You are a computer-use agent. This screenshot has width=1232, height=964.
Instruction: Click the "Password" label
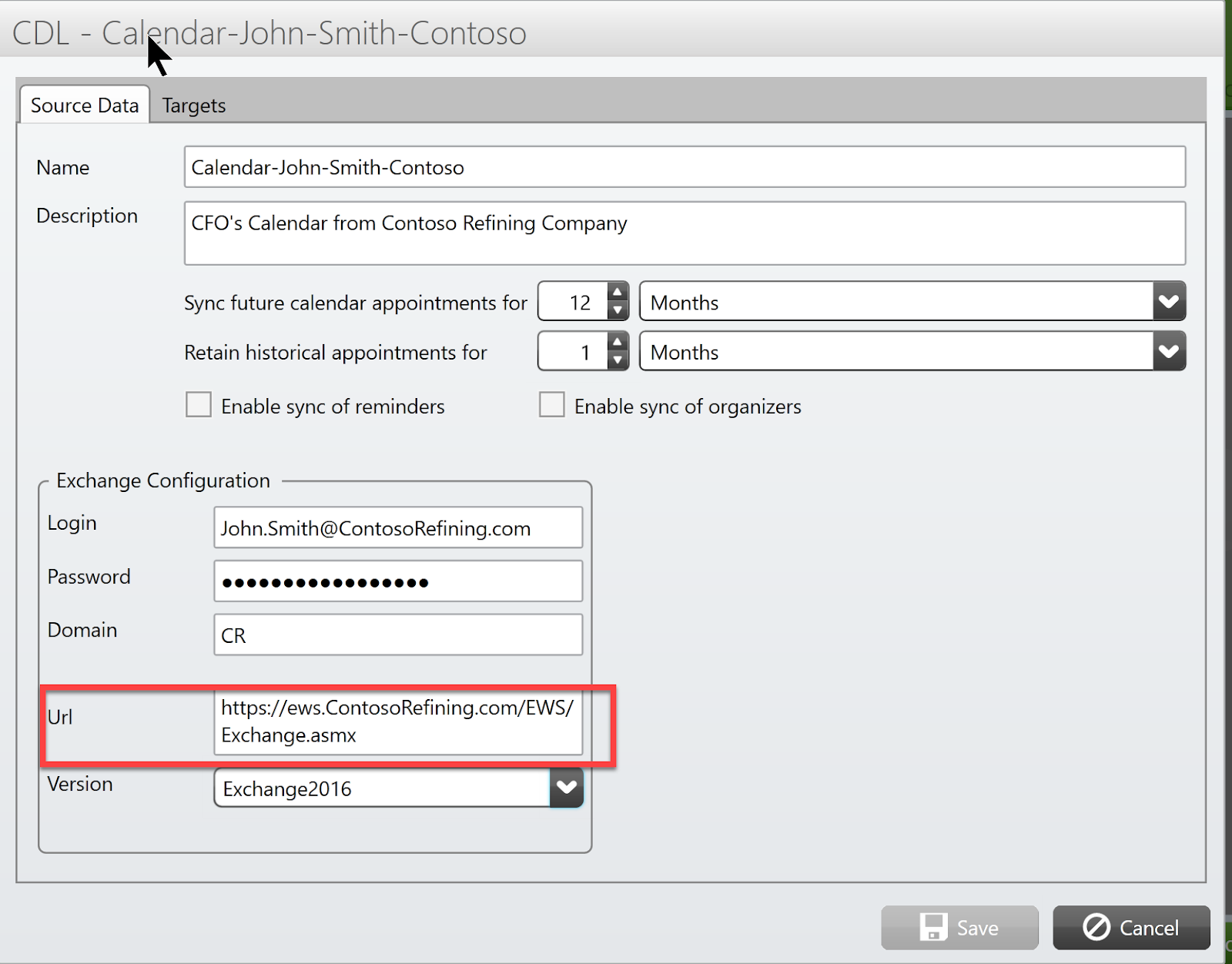pyautogui.click(x=89, y=577)
